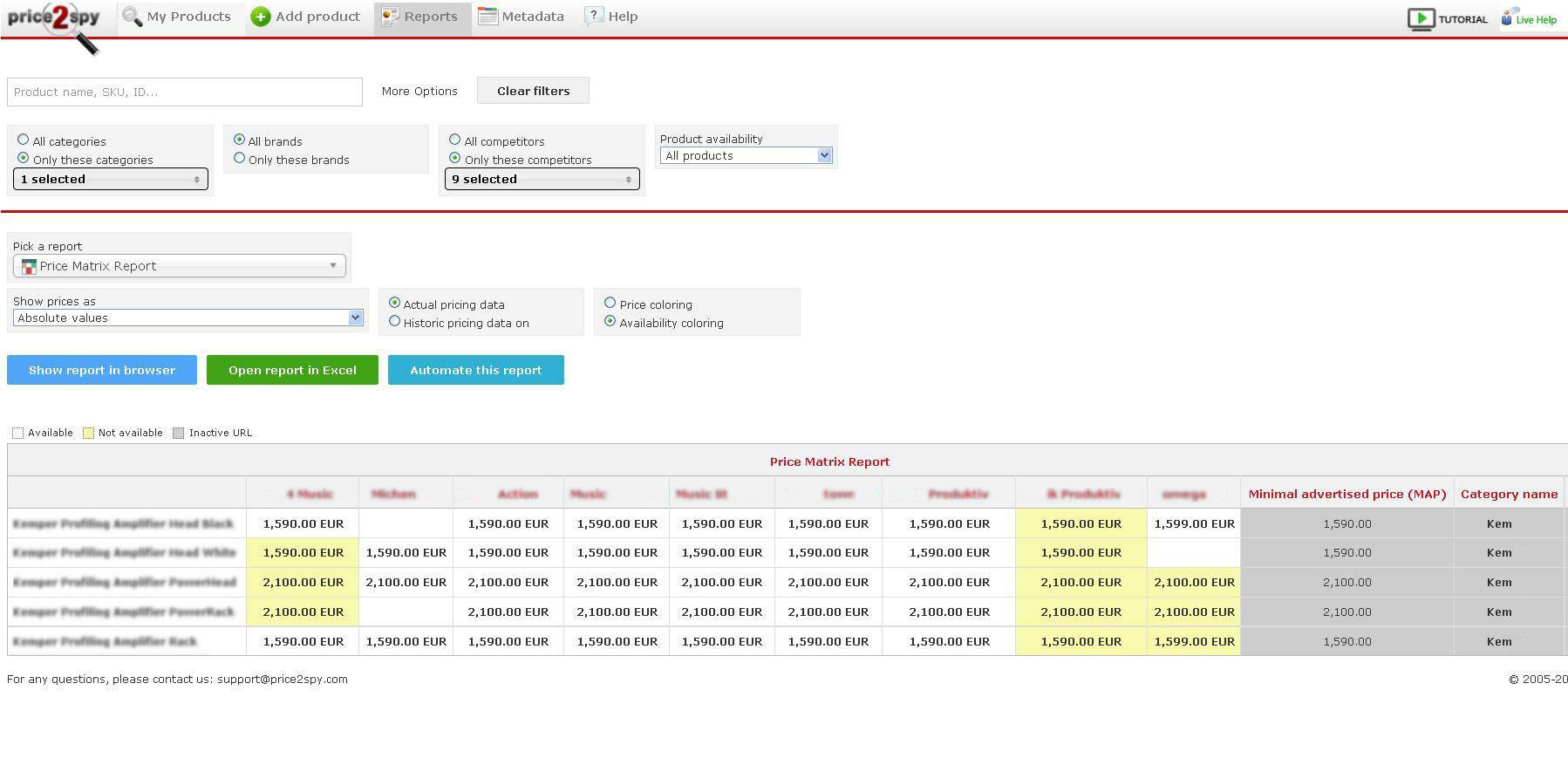
Task: Open the Add product tab
Action: tap(306, 17)
